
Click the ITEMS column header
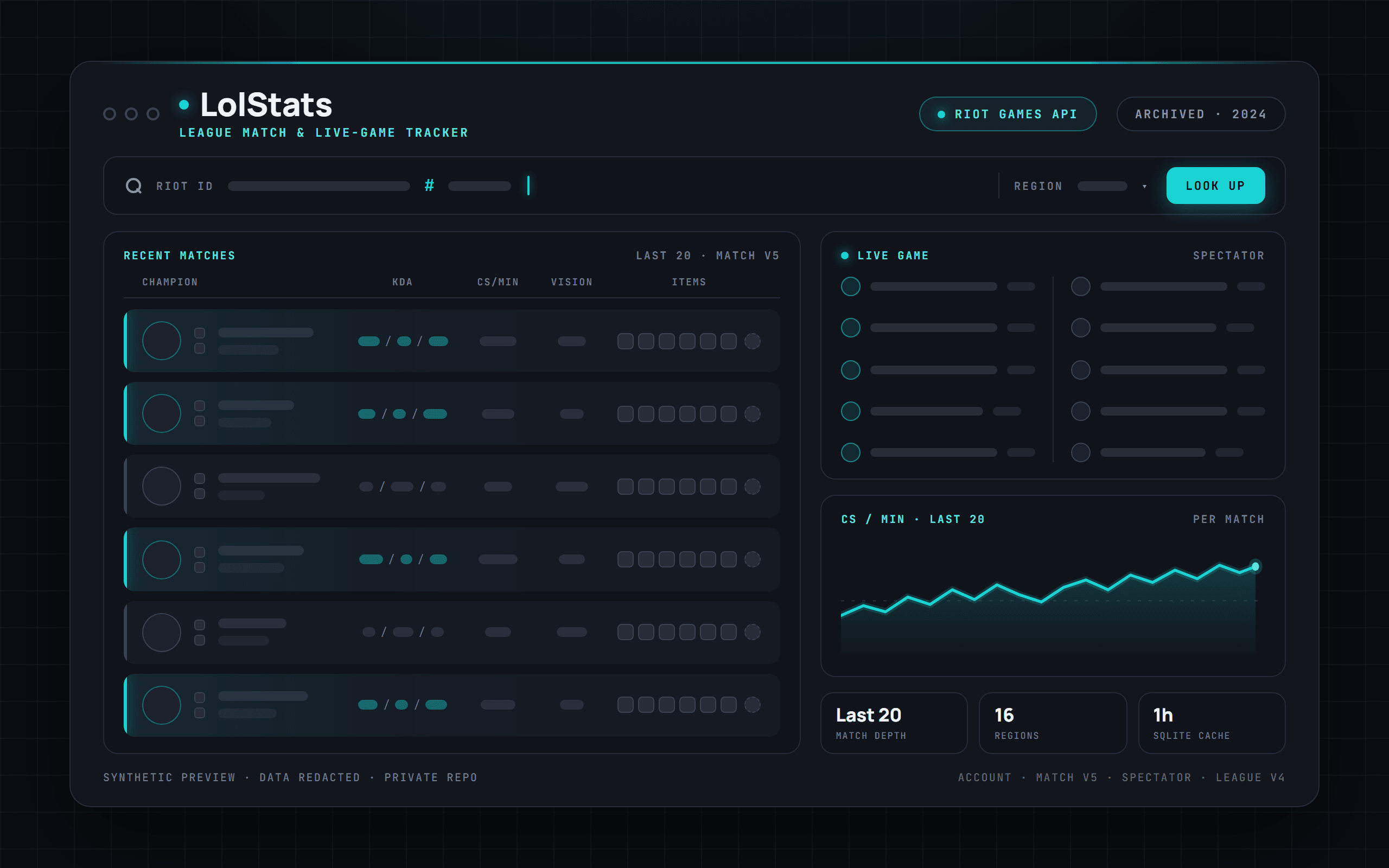(689, 282)
